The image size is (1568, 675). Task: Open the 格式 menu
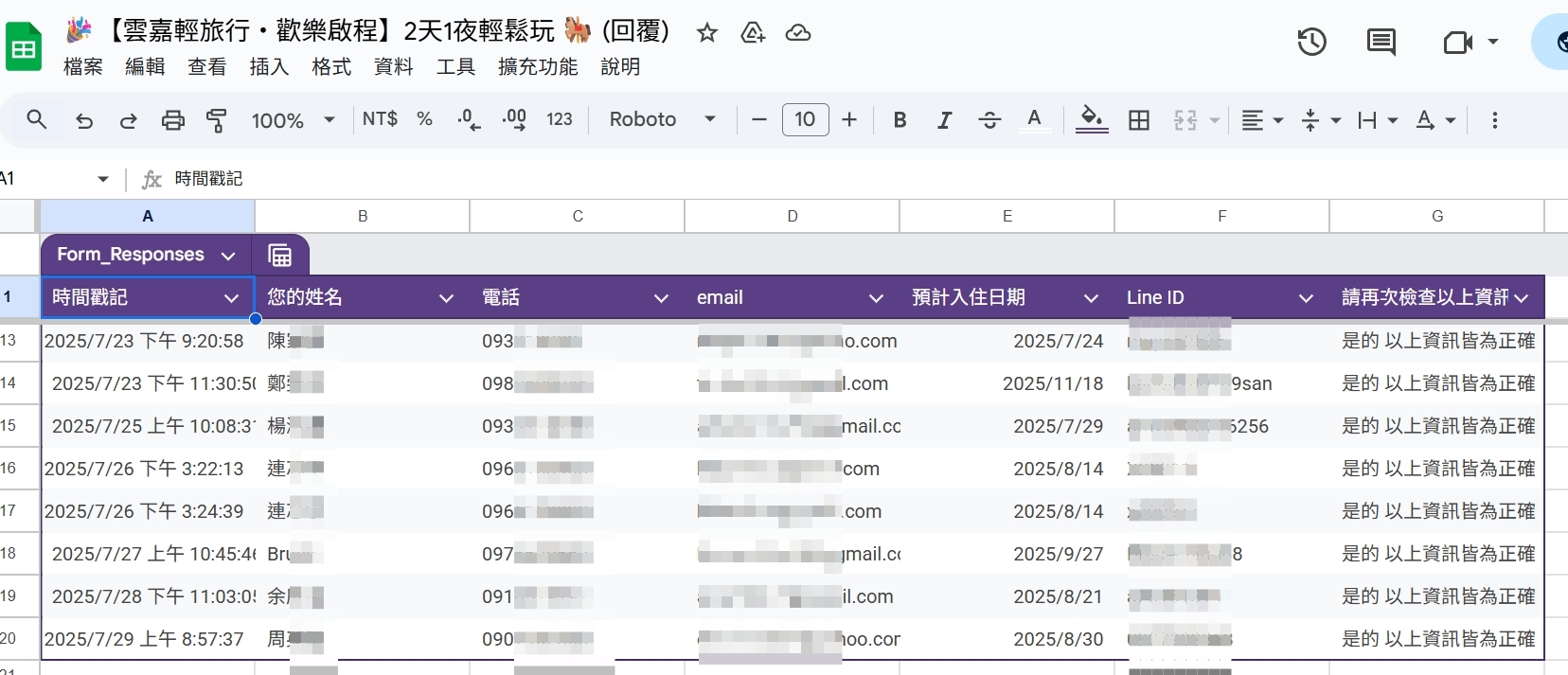coord(331,66)
